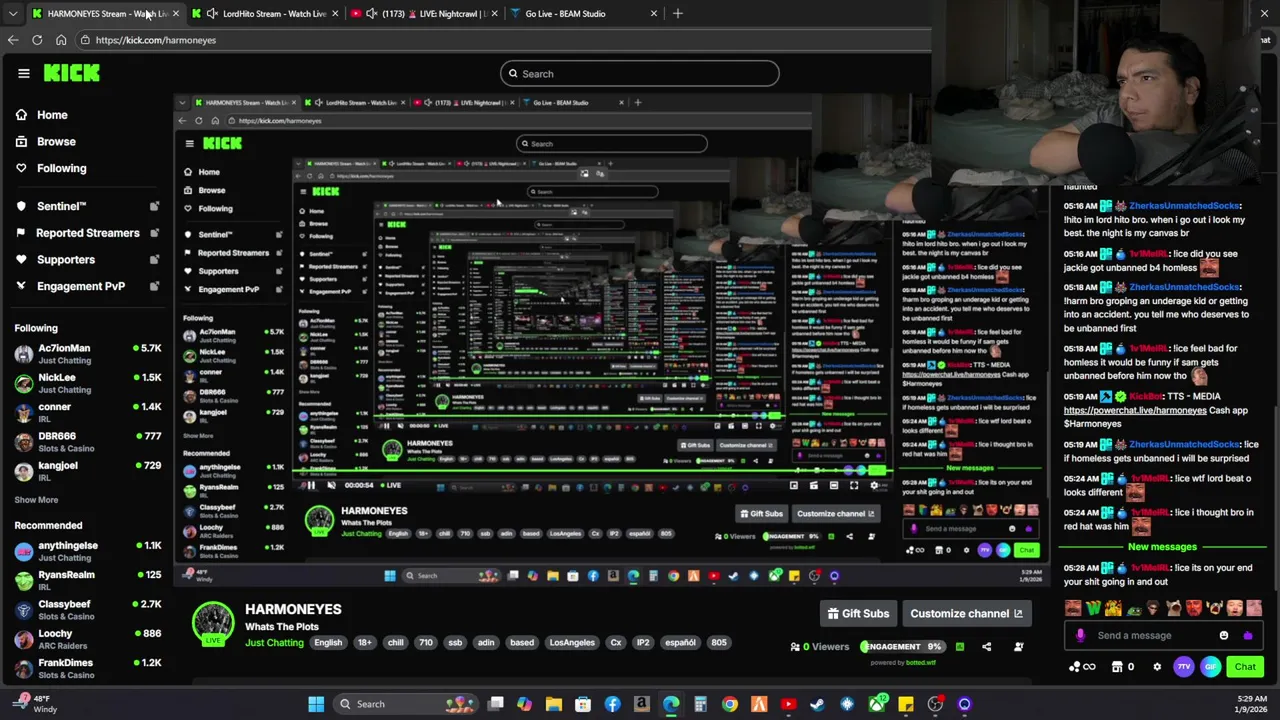
Task: Click Customize channel button
Action: pos(966,614)
